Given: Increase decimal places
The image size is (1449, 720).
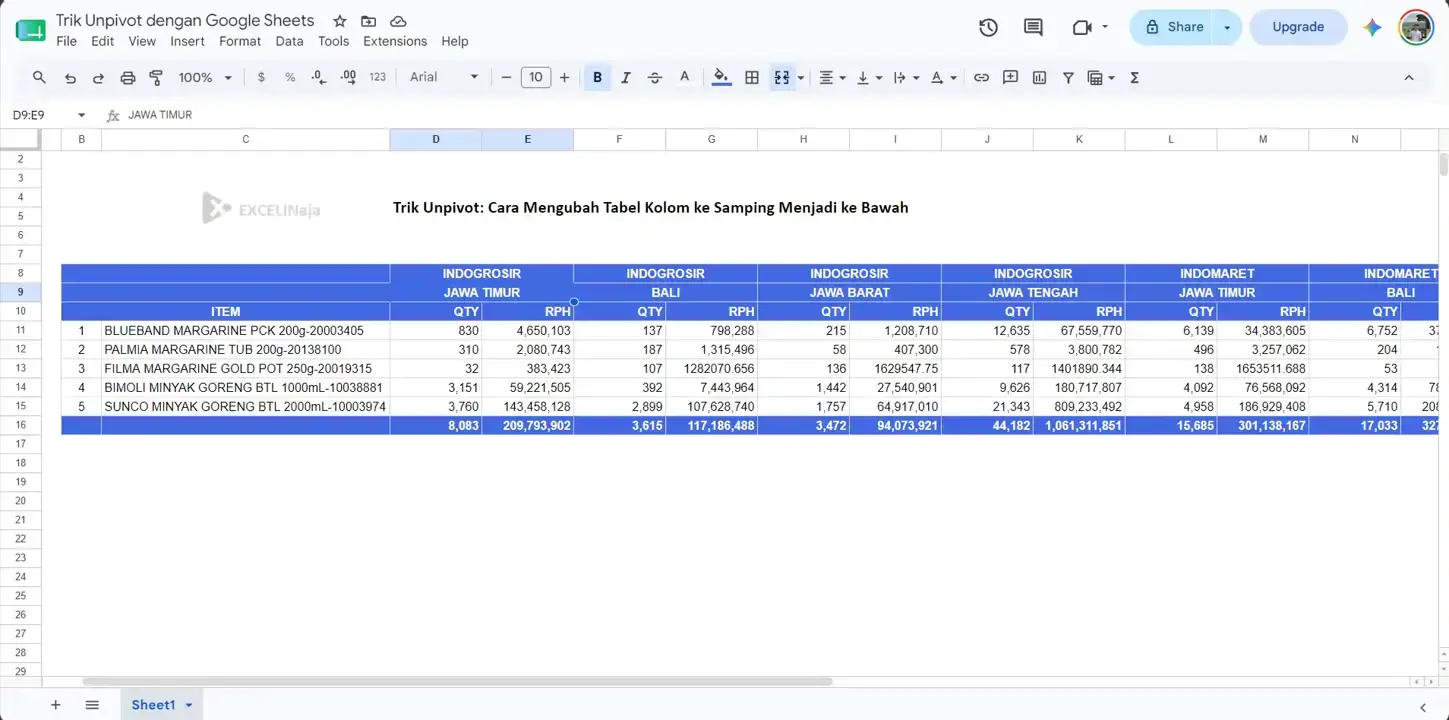Looking at the screenshot, I should pyautogui.click(x=348, y=77).
